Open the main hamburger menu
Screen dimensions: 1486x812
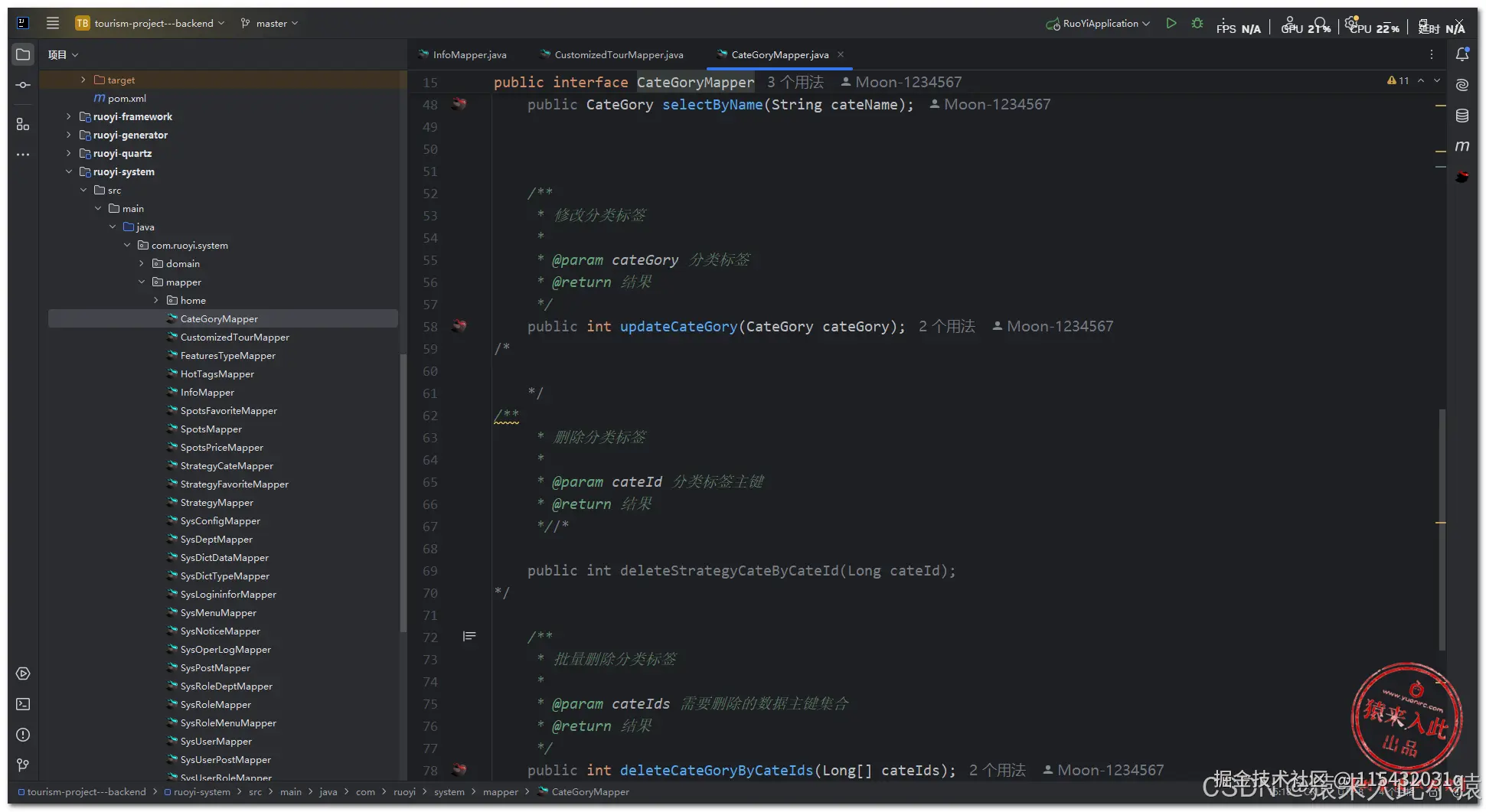[x=53, y=23]
